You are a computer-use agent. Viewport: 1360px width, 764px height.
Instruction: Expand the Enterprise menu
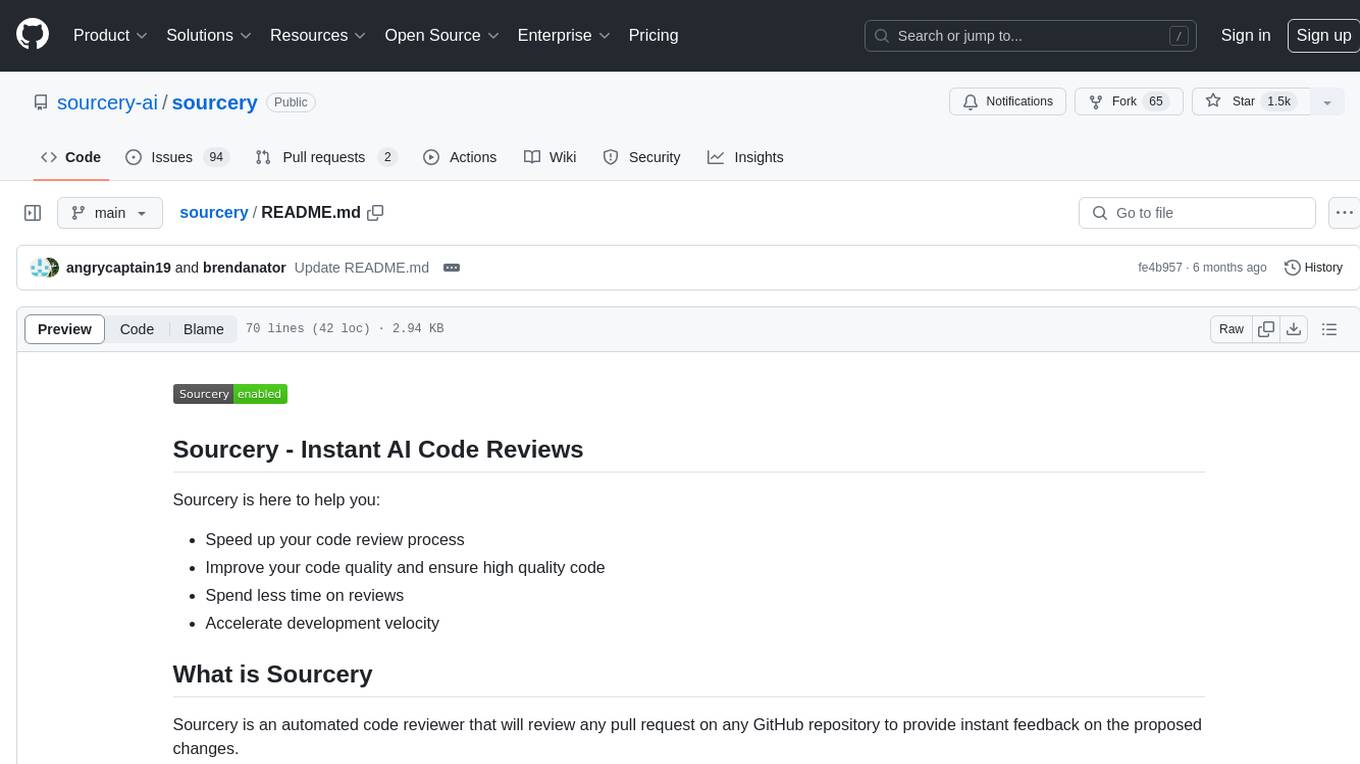564,35
